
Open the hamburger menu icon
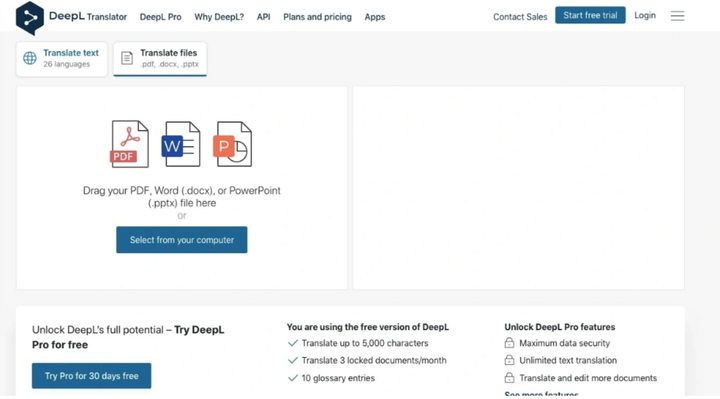click(677, 16)
